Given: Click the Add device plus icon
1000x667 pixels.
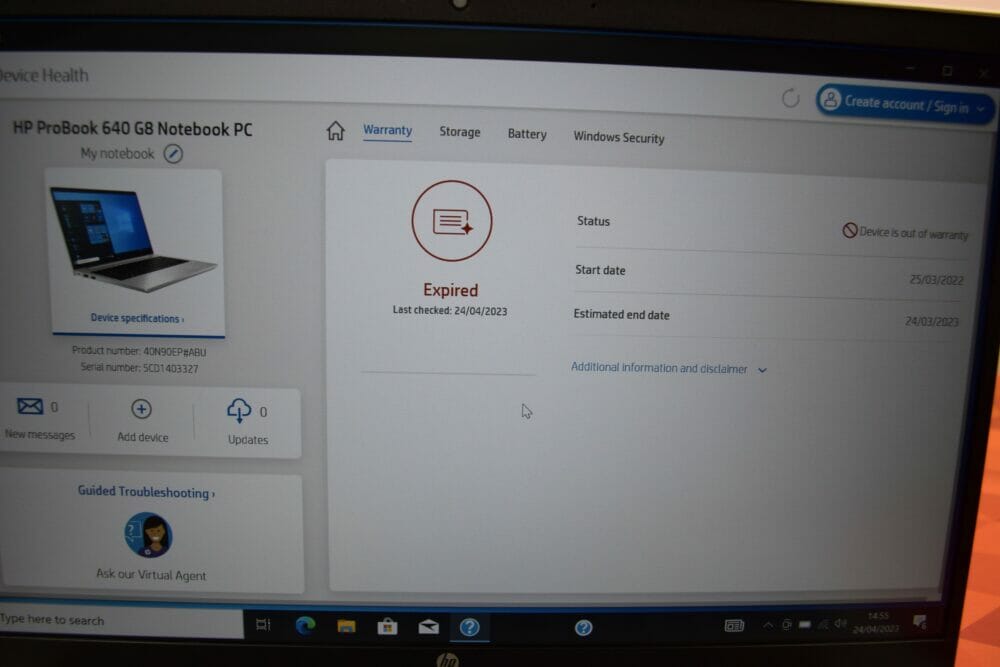Looking at the screenshot, I should click(141, 409).
